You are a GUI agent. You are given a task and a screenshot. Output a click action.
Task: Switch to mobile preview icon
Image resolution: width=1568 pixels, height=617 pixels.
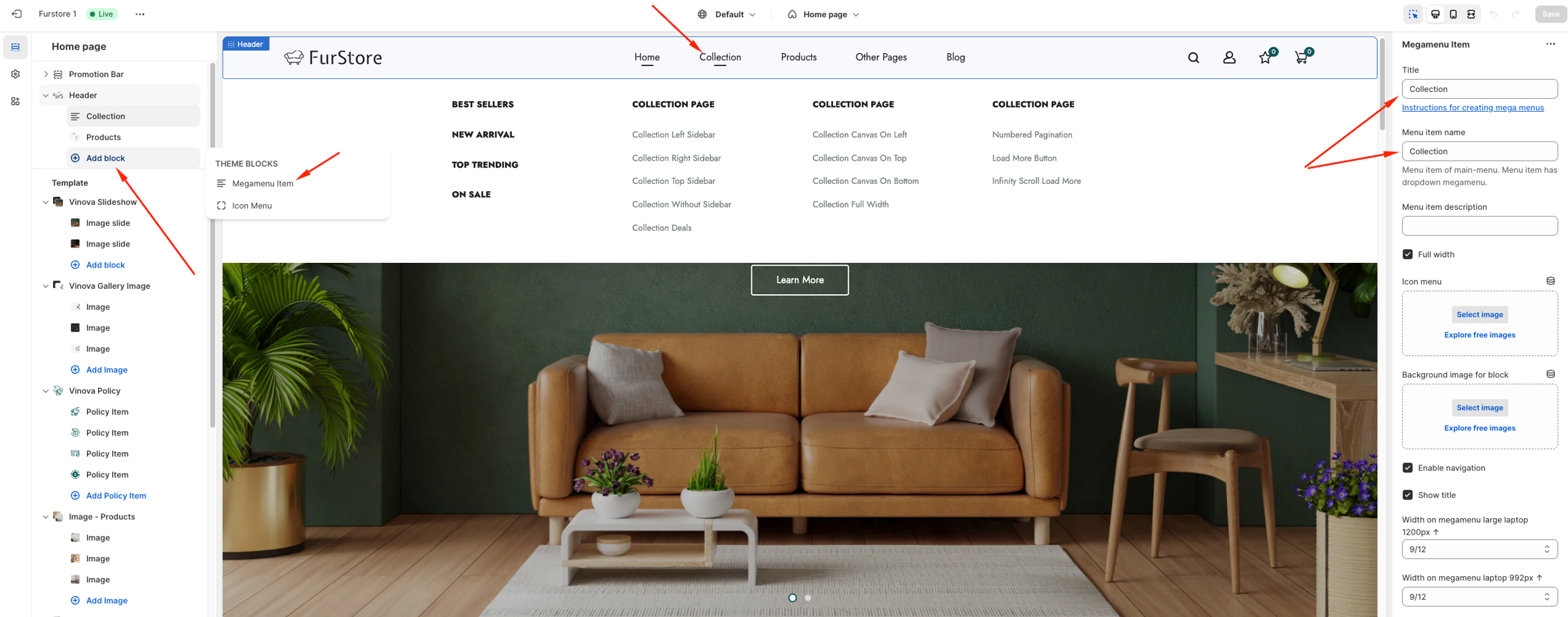pyautogui.click(x=1453, y=14)
